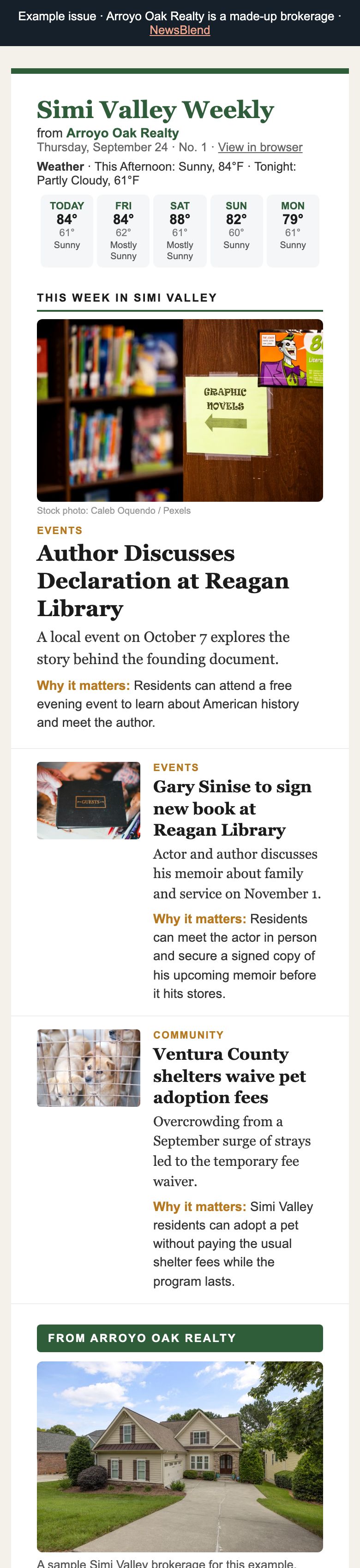Click the EVENTS label above Gary Sinise story
Image resolution: width=360 pixels, height=1568 pixels.
[176, 767]
